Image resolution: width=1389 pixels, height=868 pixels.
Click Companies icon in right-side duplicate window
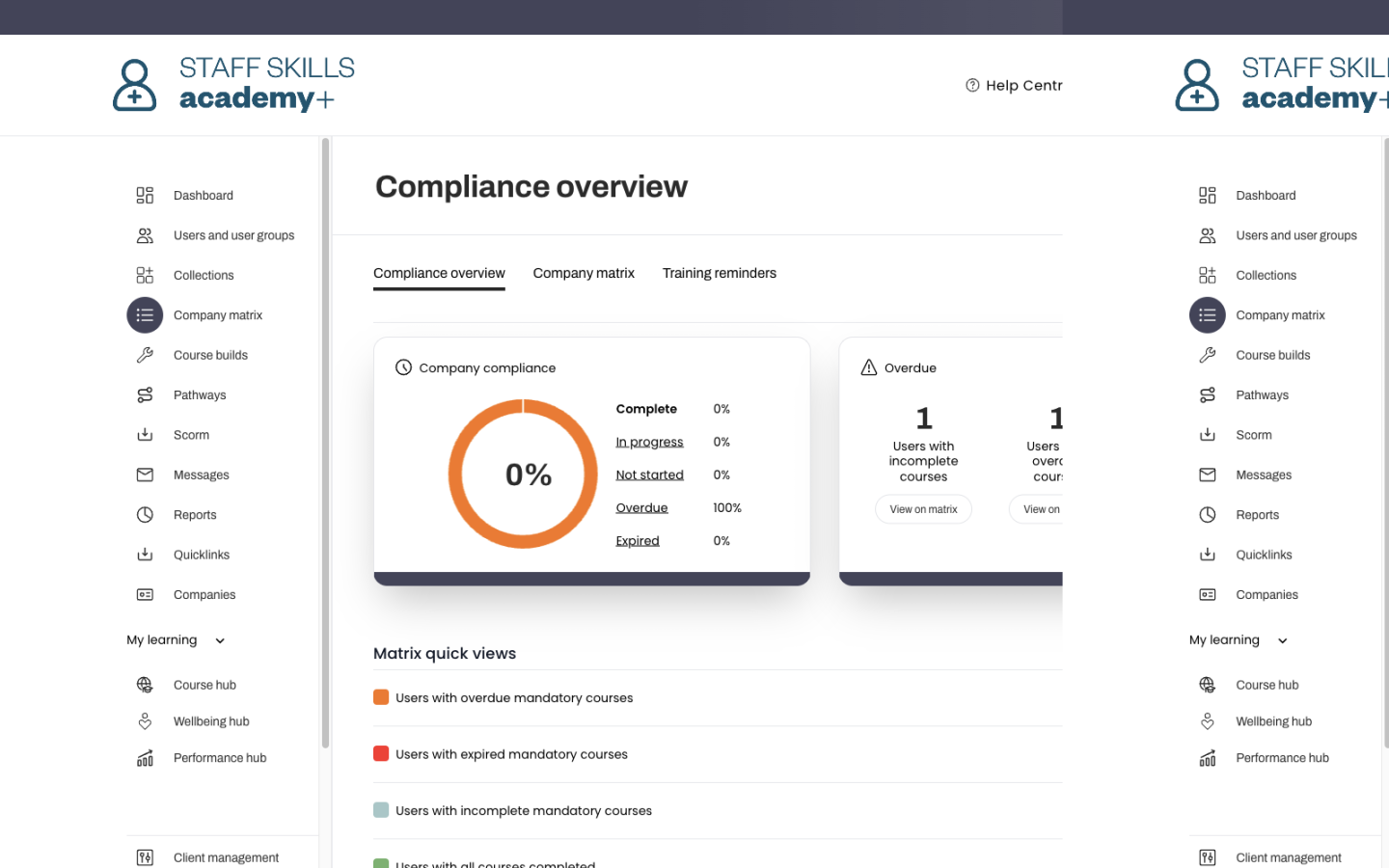tap(1208, 595)
